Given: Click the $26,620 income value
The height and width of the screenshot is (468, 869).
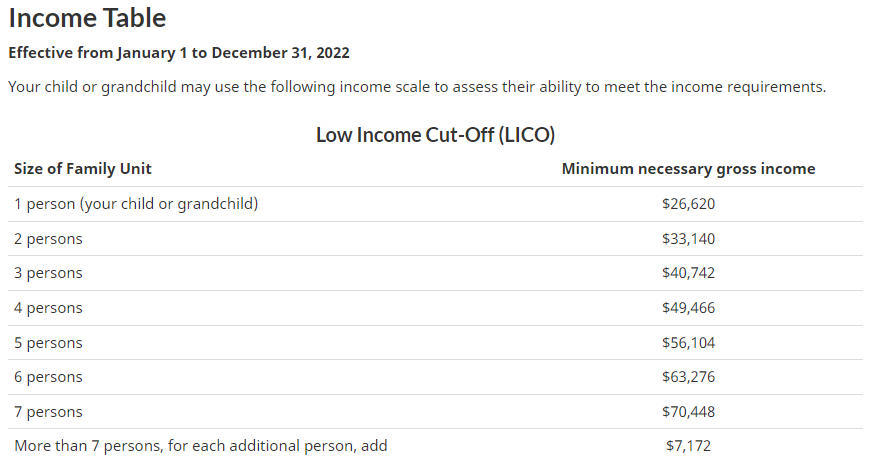Looking at the screenshot, I should point(688,204).
